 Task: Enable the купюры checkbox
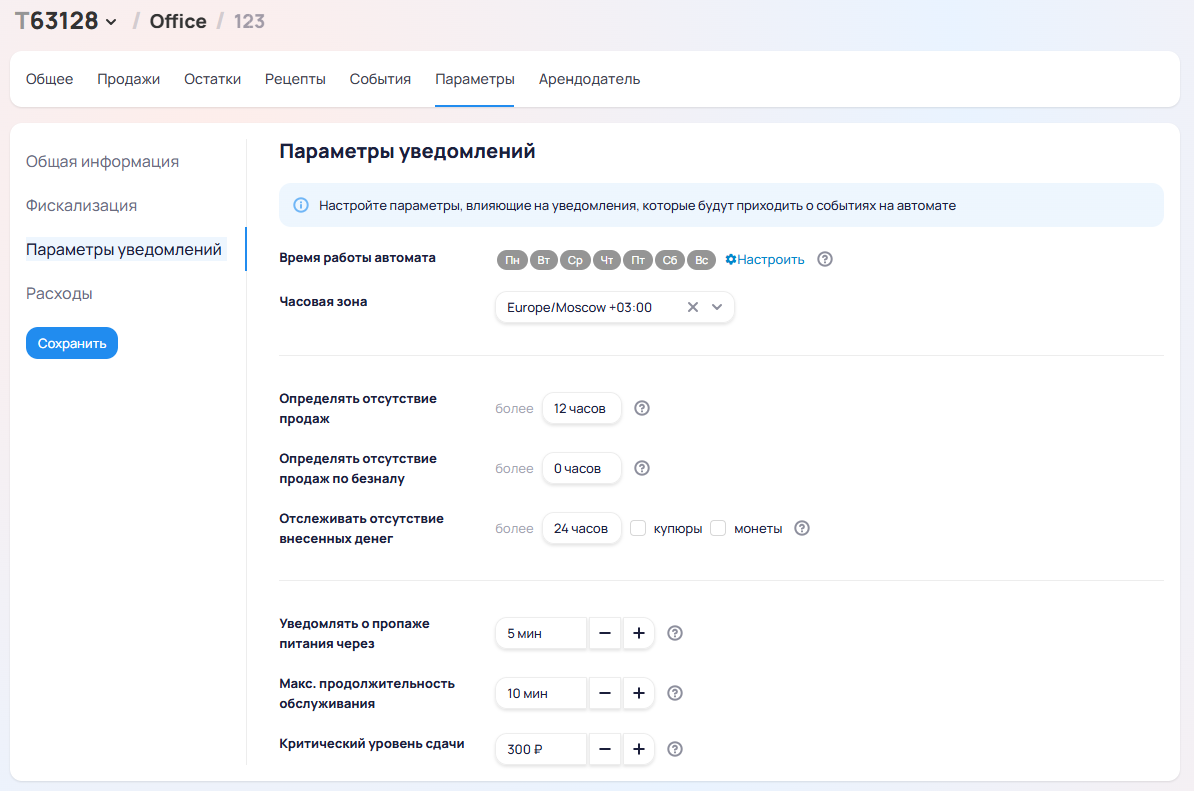pyautogui.click(x=638, y=528)
